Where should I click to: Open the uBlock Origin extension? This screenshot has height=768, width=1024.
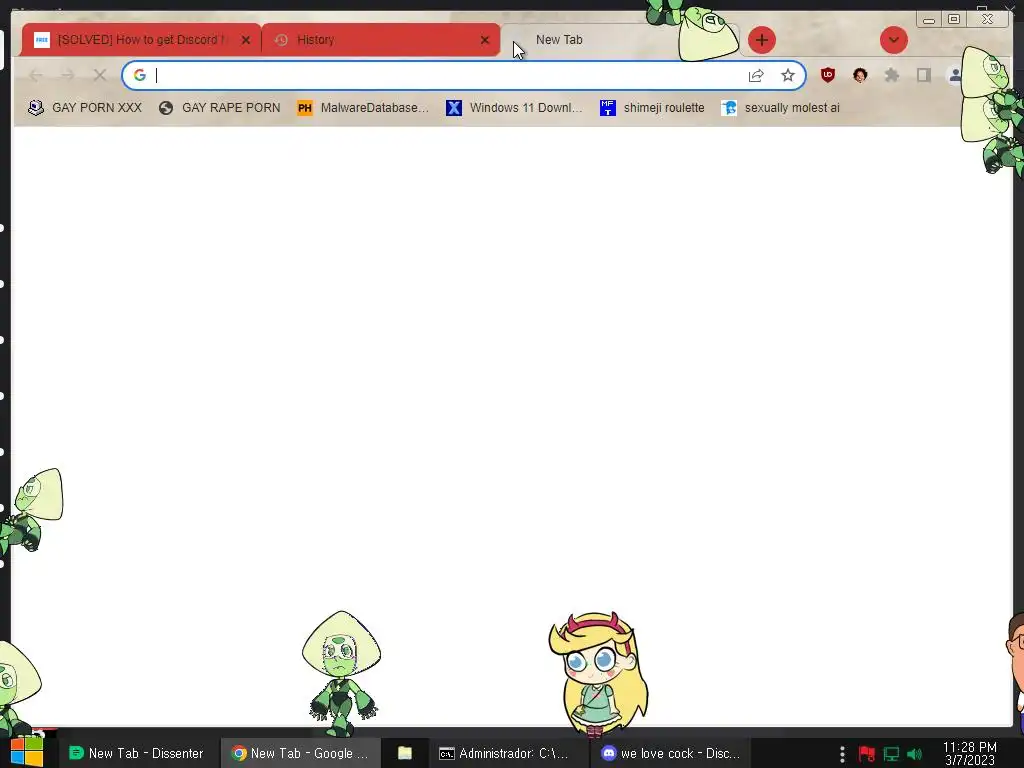click(x=827, y=76)
